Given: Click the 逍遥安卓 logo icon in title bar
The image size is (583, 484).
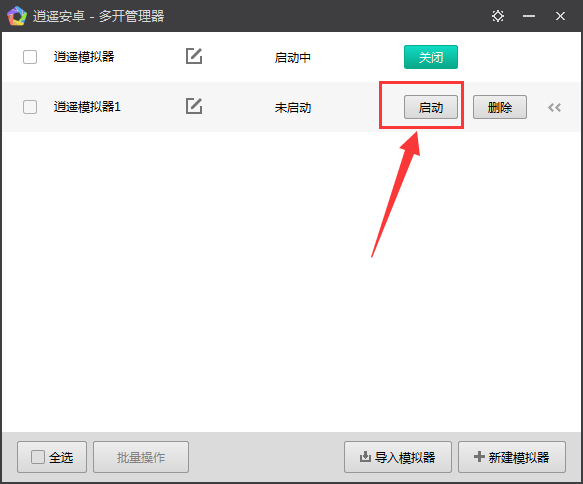Looking at the screenshot, I should coord(17,16).
